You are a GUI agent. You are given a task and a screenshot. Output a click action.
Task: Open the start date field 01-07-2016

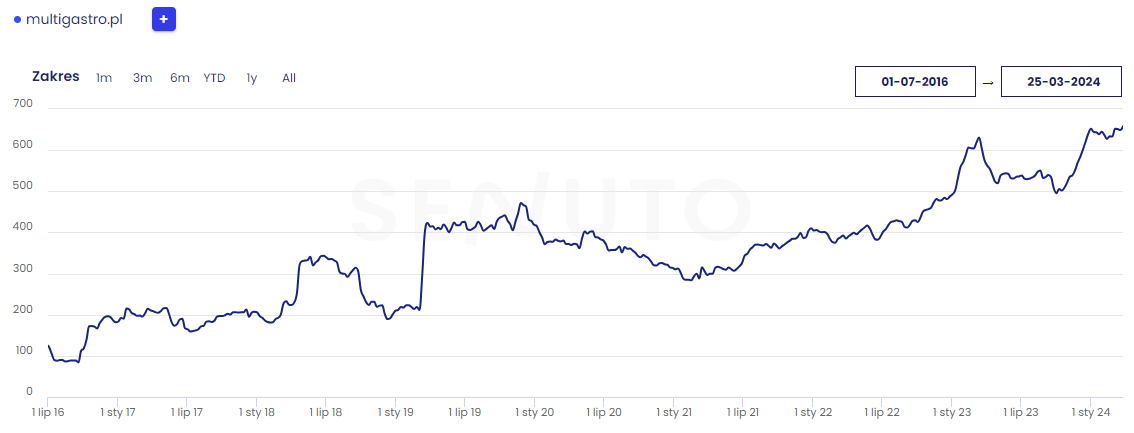coord(915,82)
